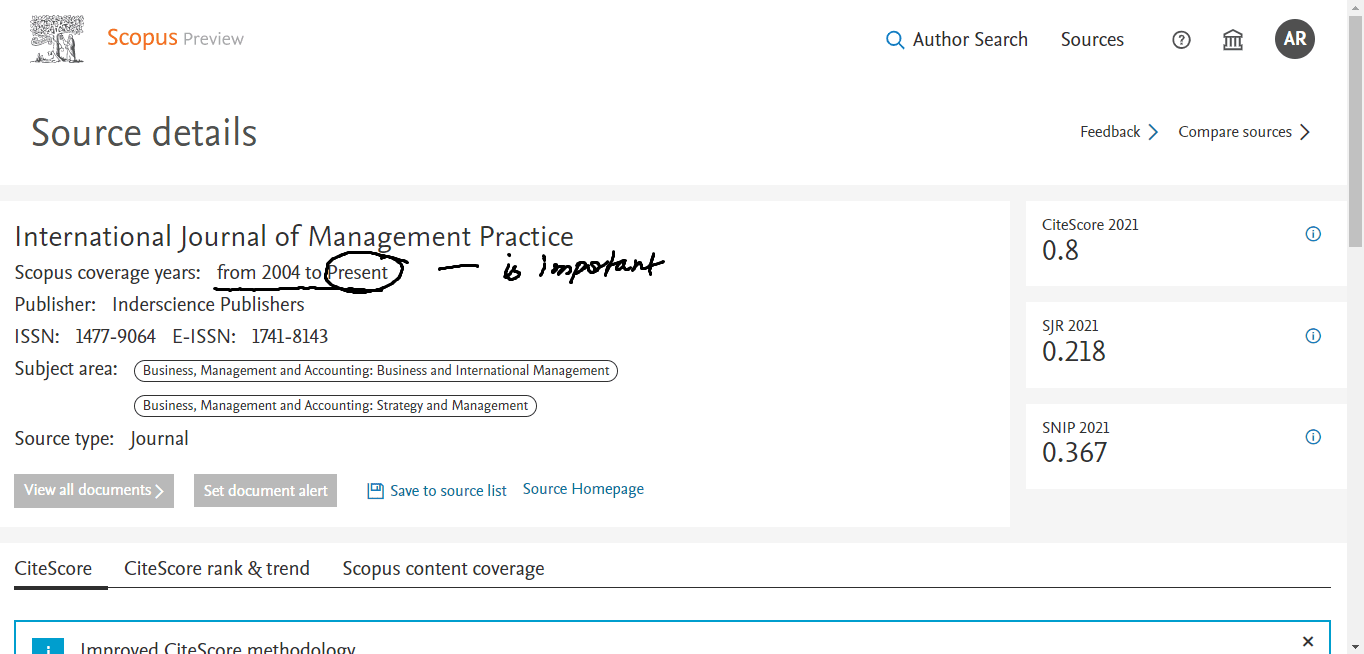
Task: Open the Scopus Preview home link
Action: pos(175,39)
